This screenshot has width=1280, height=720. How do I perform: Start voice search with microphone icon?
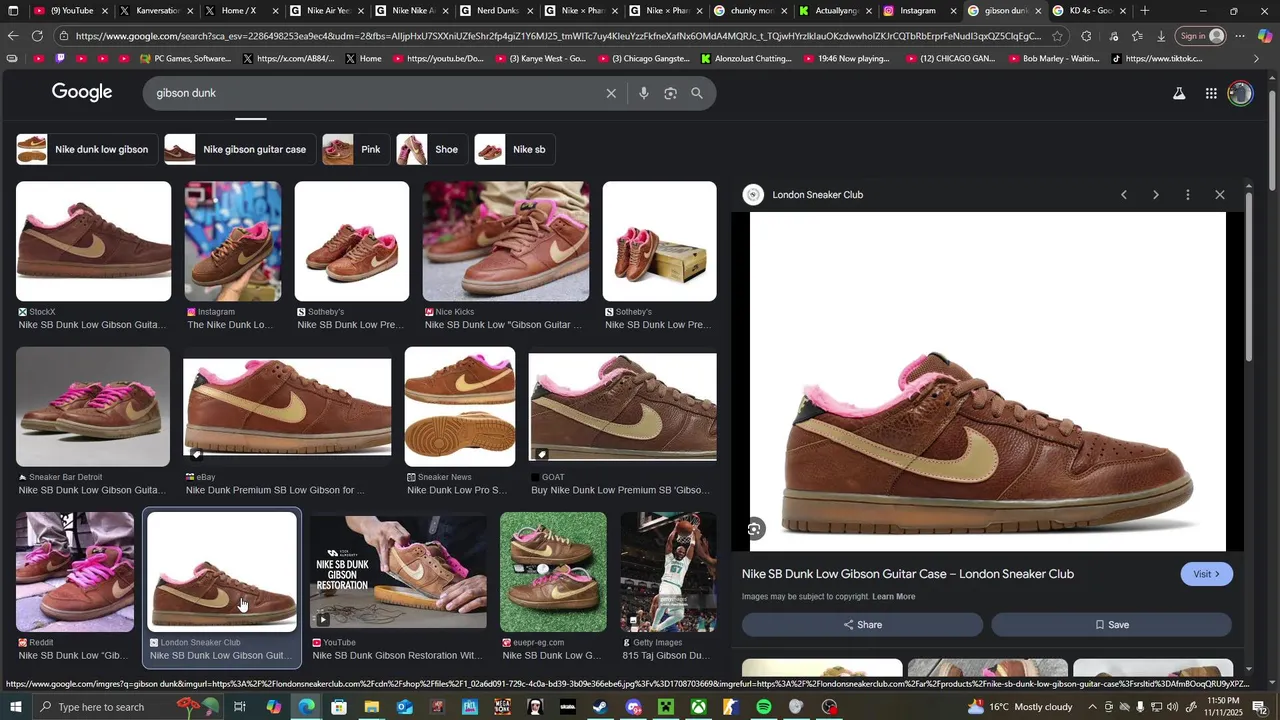(643, 93)
